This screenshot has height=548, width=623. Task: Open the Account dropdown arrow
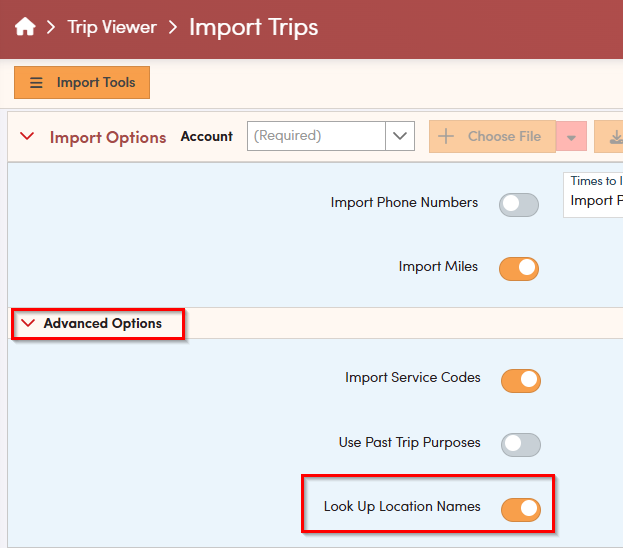400,136
